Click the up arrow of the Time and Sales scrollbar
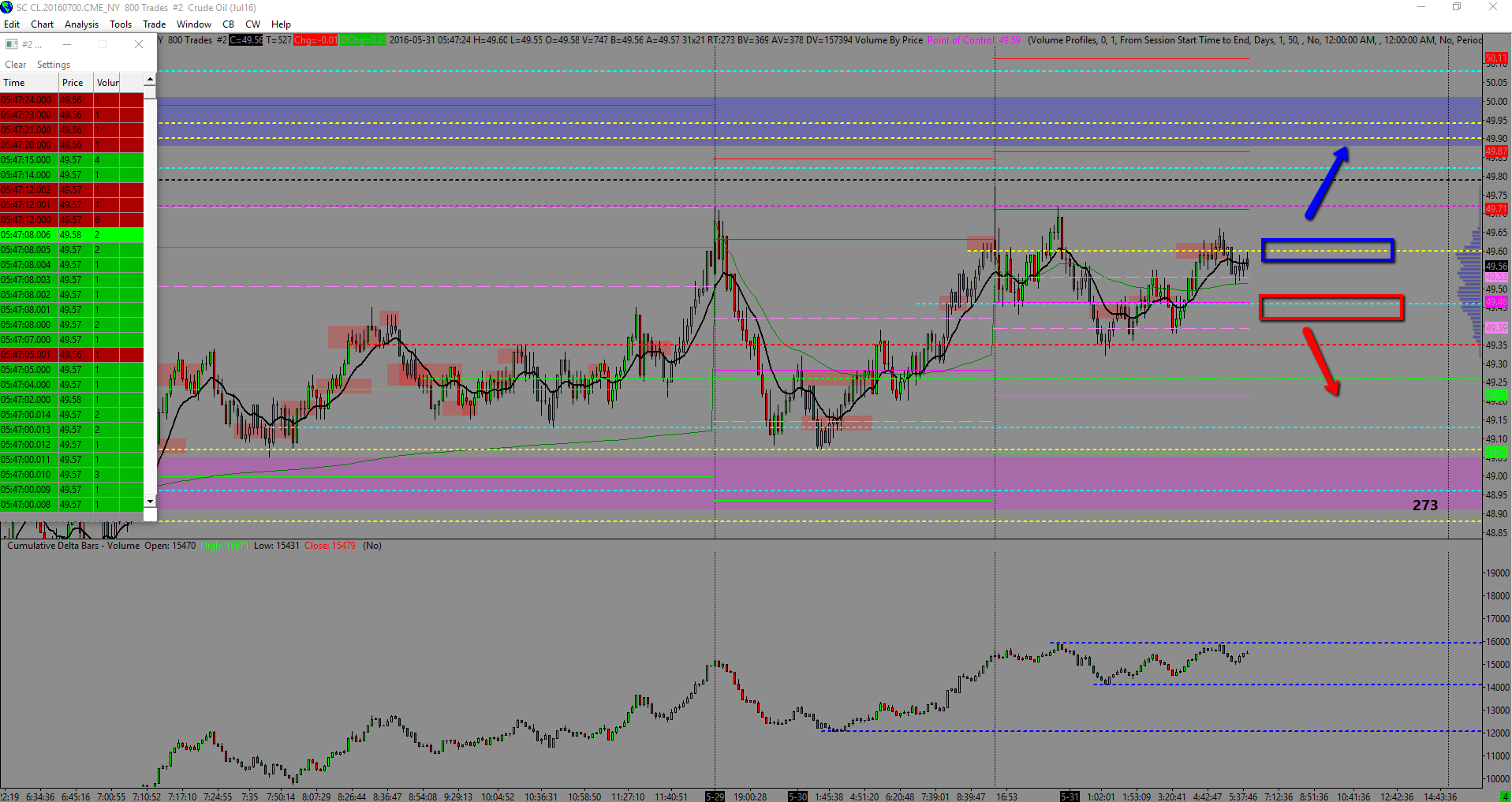 [150, 80]
